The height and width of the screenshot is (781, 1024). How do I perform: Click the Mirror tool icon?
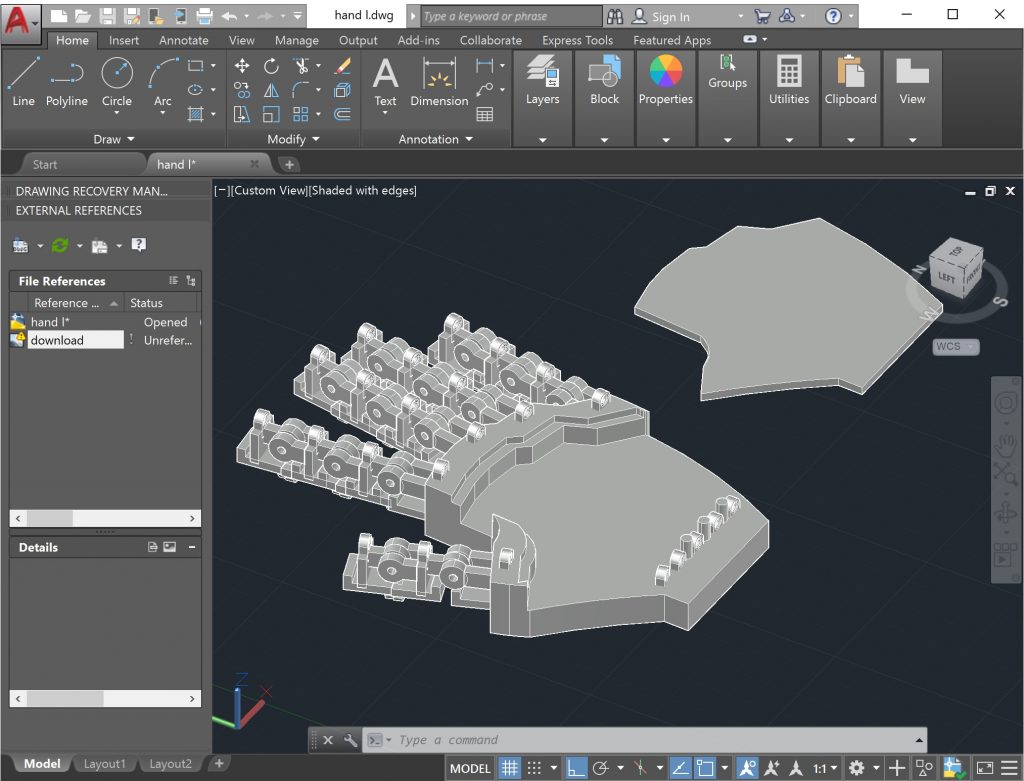[x=271, y=90]
